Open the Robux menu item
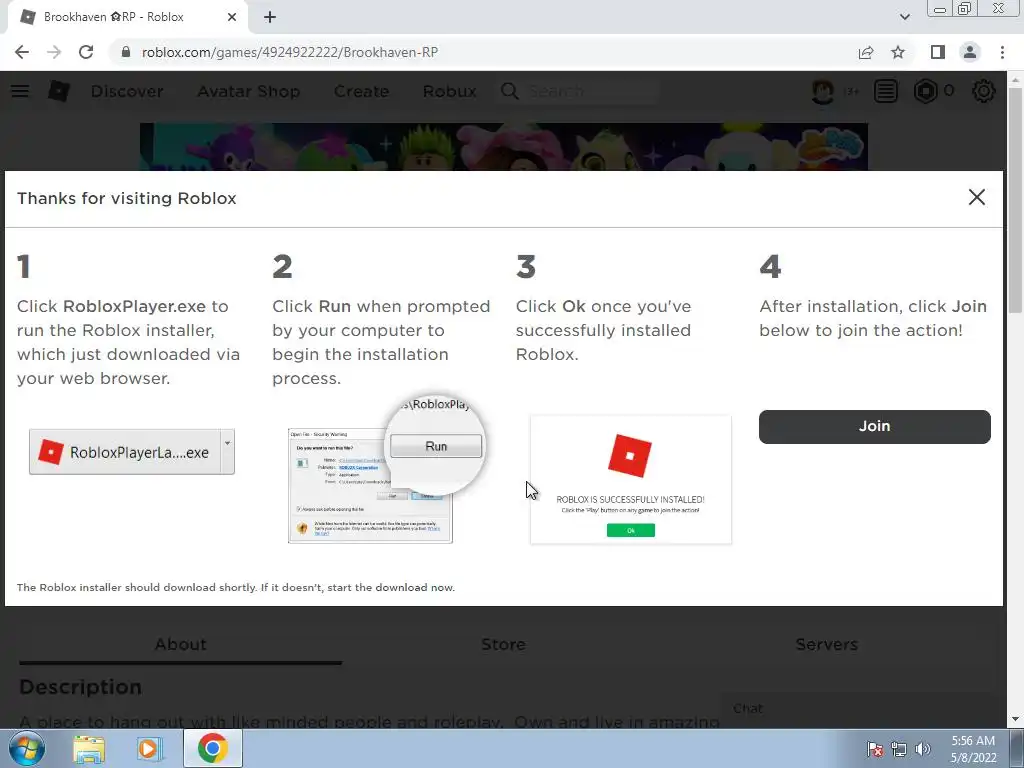Viewport: 1024px width, 768px height. pos(450,91)
